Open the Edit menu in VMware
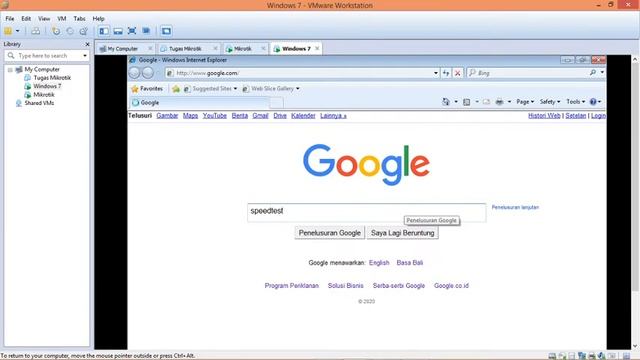Screen dimensions: 640x360 click(26, 18)
